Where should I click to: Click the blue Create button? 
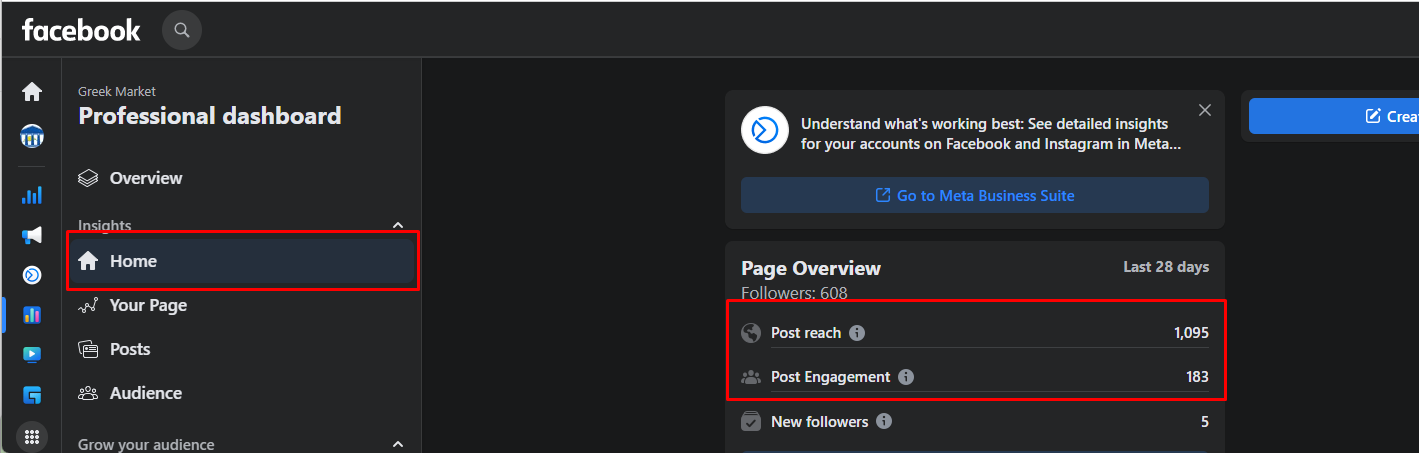pos(1390,116)
